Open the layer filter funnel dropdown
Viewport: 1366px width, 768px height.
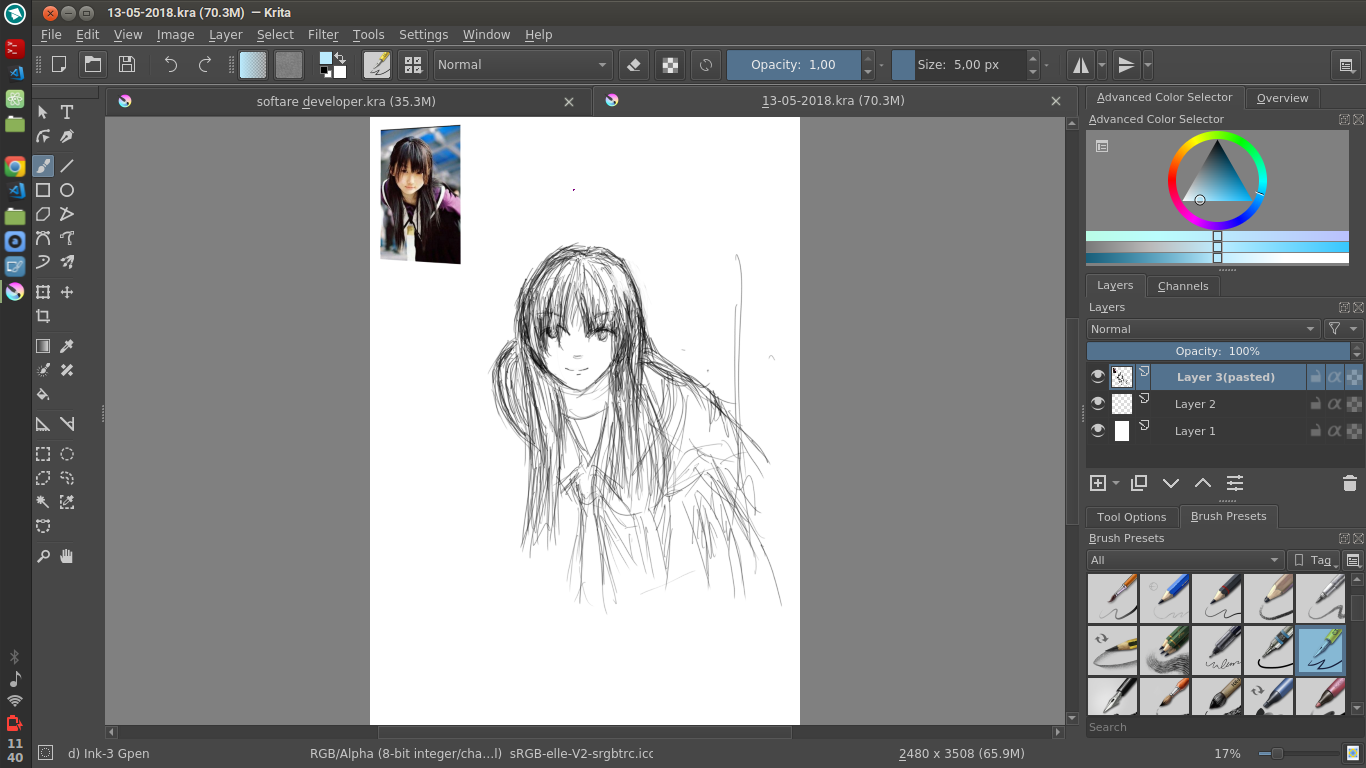[x=1341, y=328]
